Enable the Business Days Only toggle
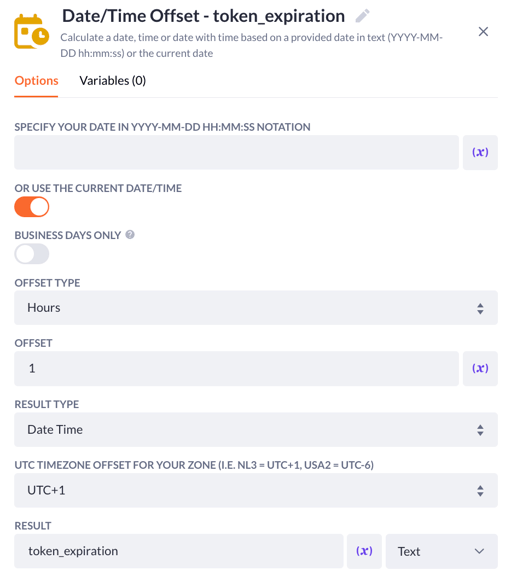511x582 pixels. coord(32,254)
